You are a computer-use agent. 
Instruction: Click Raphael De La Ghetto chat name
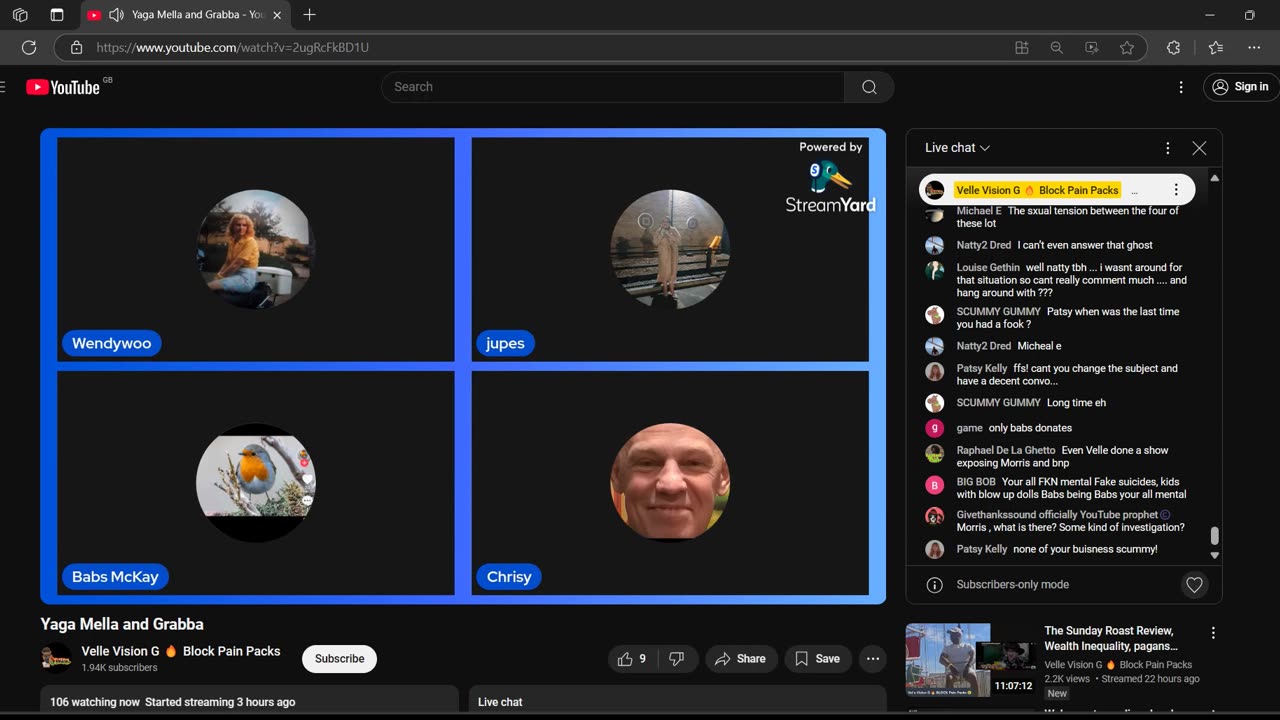pyautogui.click(x=1006, y=451)
